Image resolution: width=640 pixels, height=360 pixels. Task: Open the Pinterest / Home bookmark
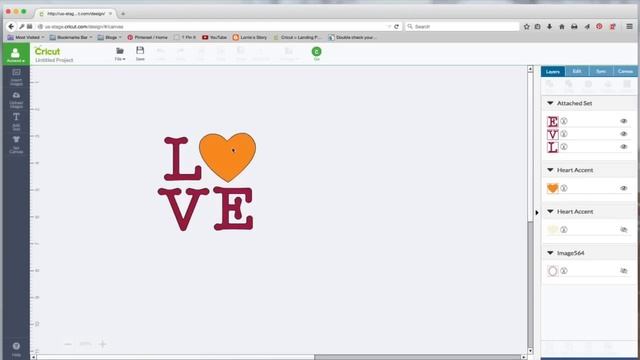(x=147, y=37)
